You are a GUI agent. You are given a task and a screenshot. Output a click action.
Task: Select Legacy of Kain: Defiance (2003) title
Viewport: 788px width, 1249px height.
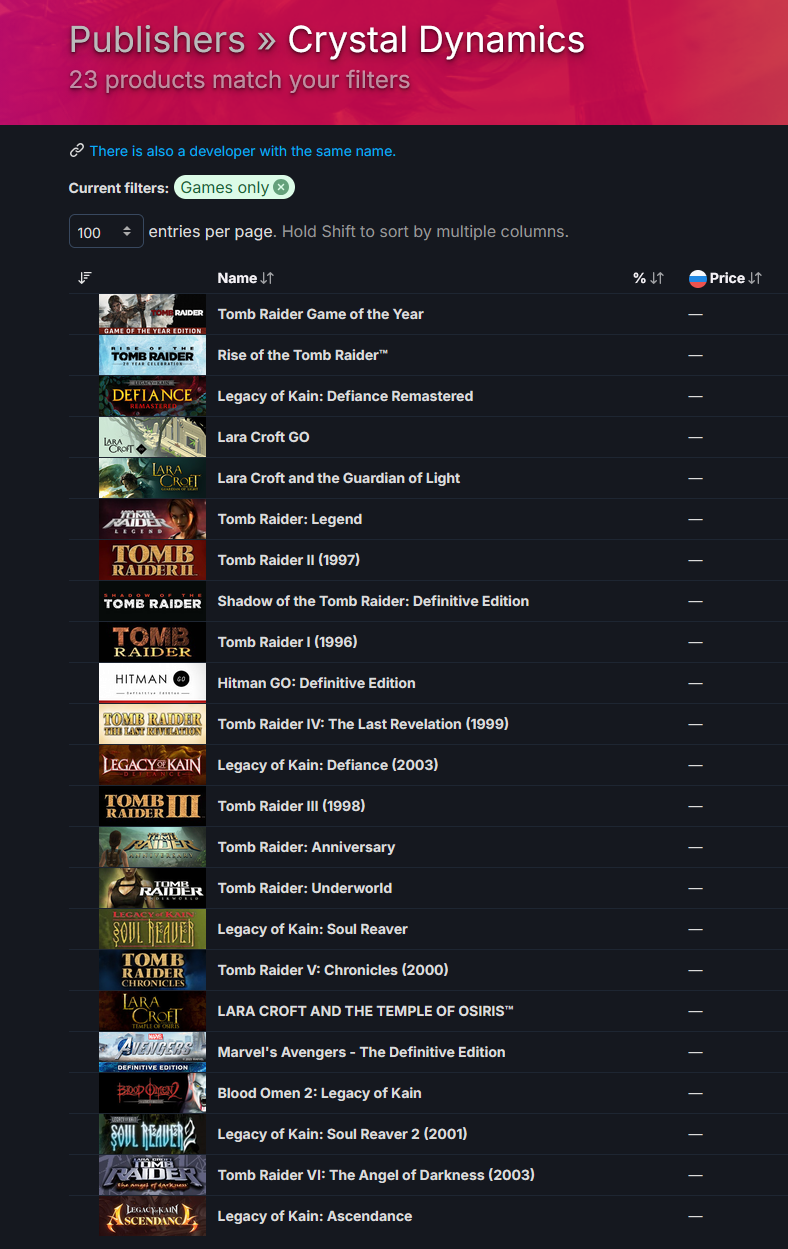pyautogui.click(x=328, y=765)
